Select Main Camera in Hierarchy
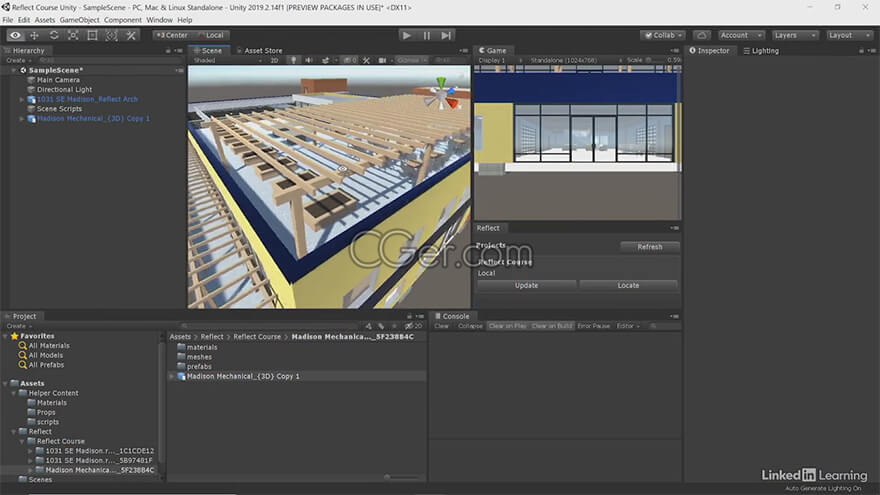Viewport: 880px width, 495px height. coord(58,80)
